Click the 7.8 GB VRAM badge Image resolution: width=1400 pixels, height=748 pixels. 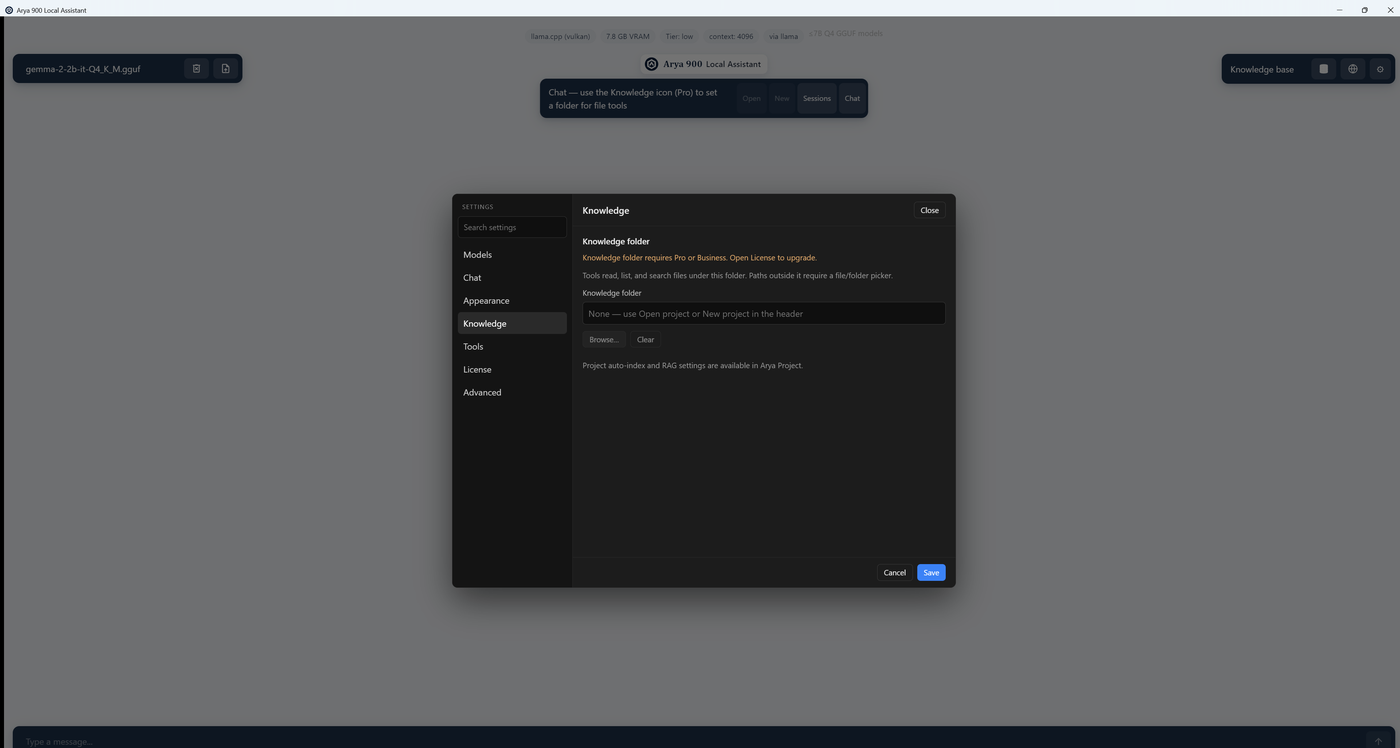(x=628, y=36)
